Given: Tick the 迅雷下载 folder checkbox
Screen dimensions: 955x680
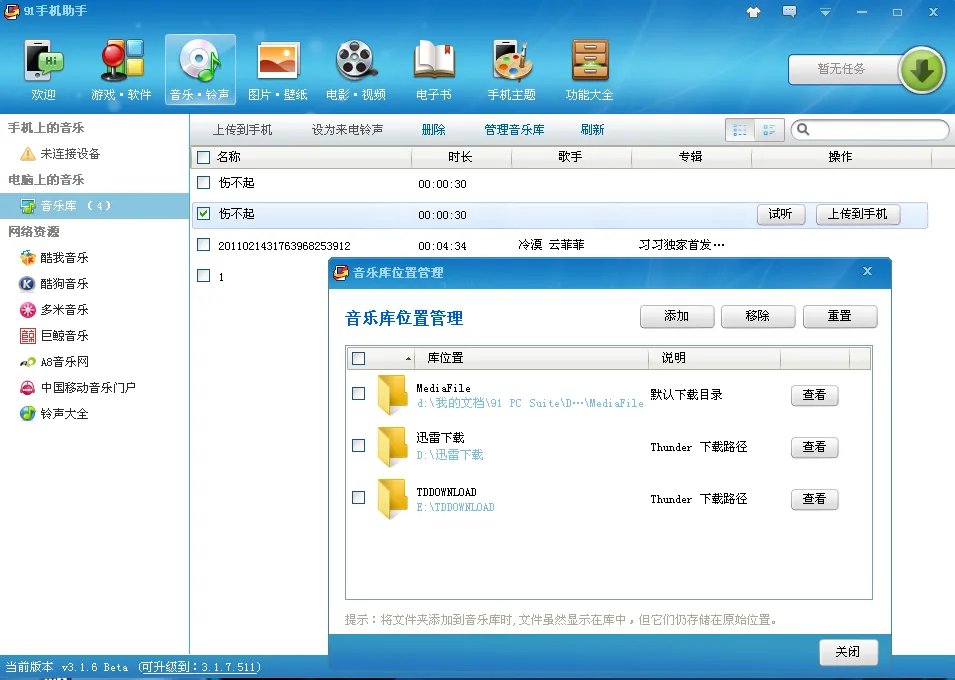Looking at the screenshot, I should click(357, 447).
